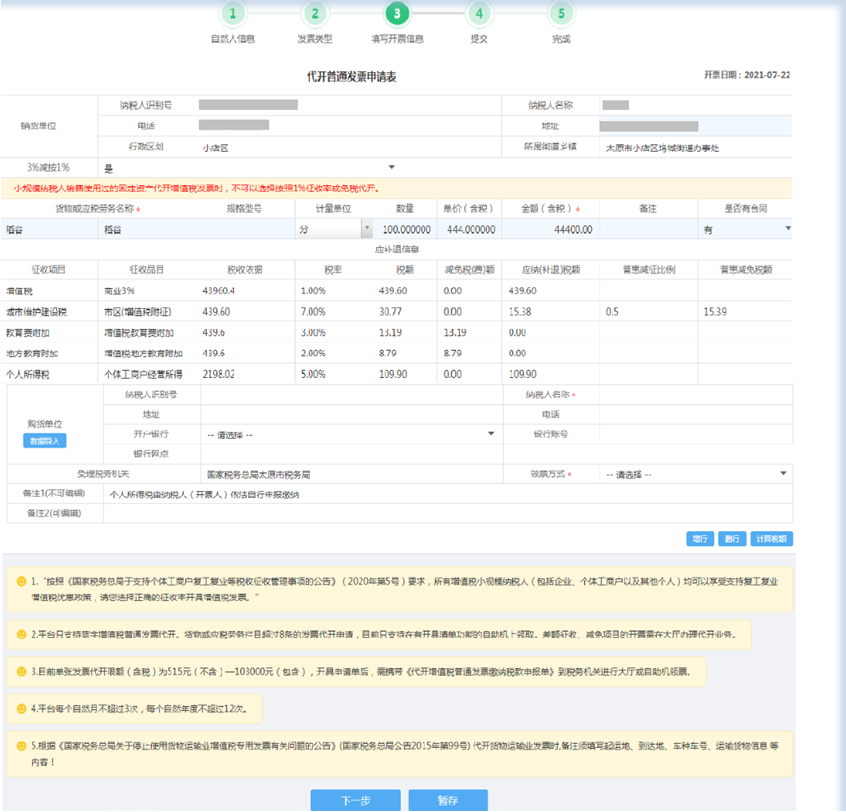Click the 银行账号 field

click(x=695, y=434)
